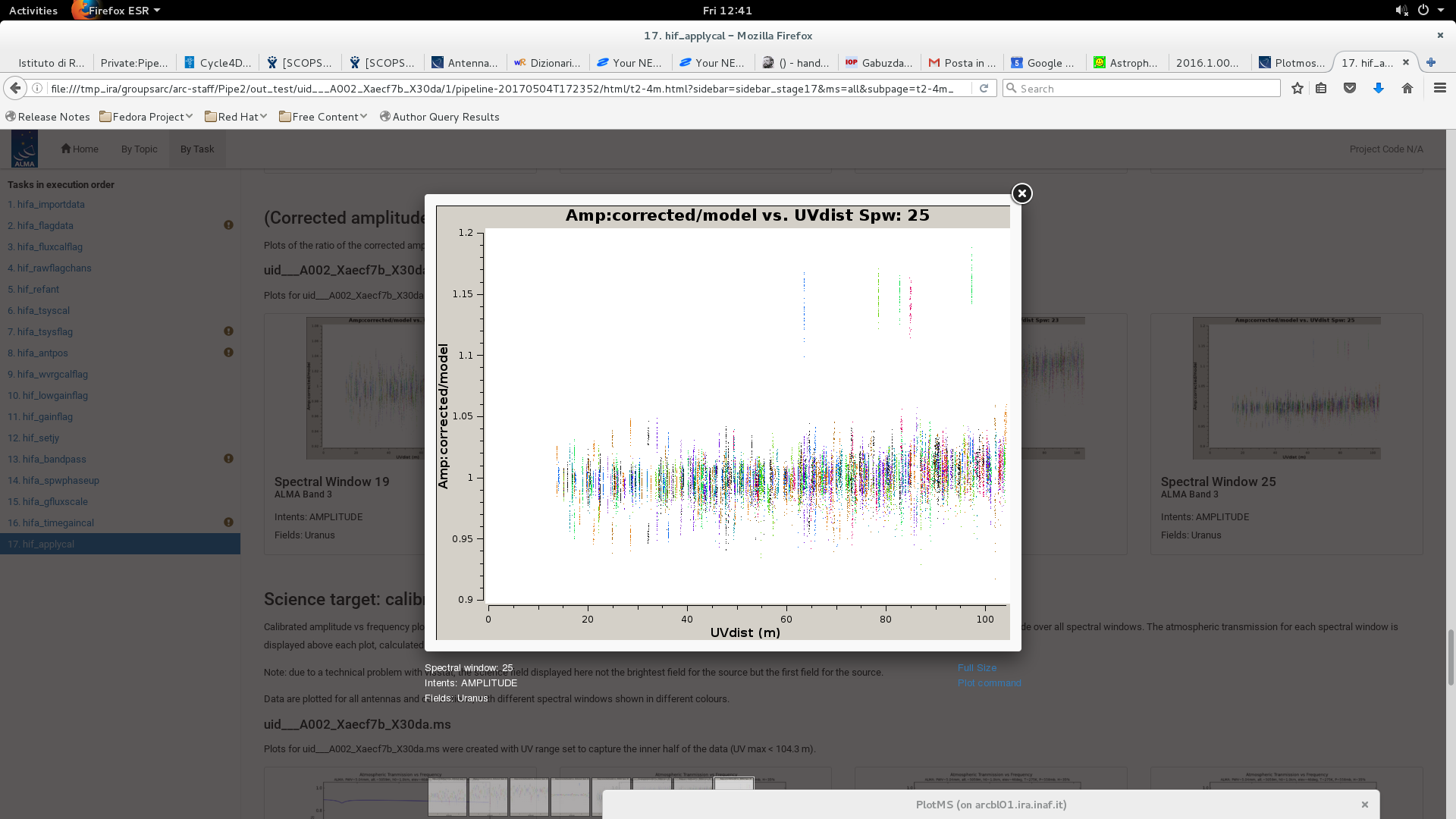Select task 17. hif_applycal
1456x819 pixels.
(x=120, y=544)
